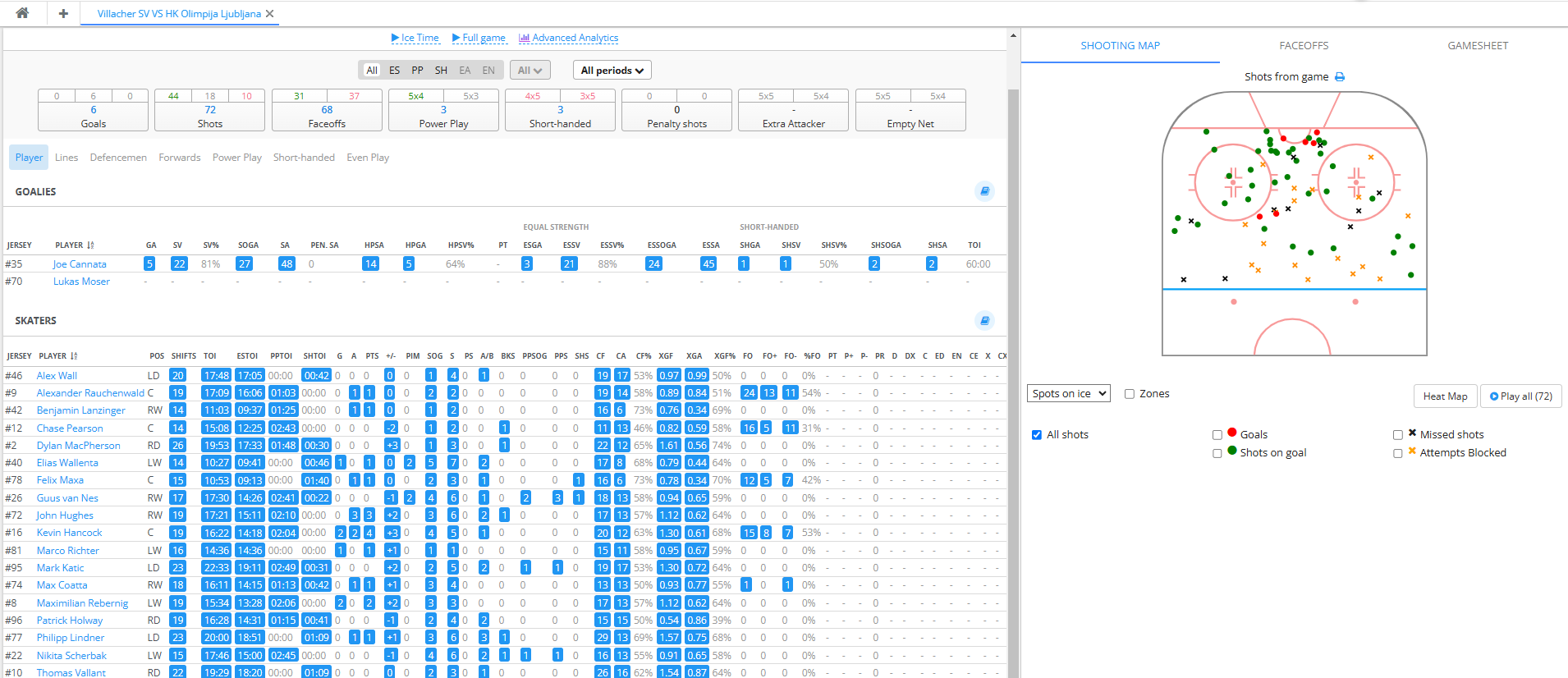Image resolution: width=1568 pixels, height=678 pixels.
Task: Click the home icon tab
Action: pos(22,13)
